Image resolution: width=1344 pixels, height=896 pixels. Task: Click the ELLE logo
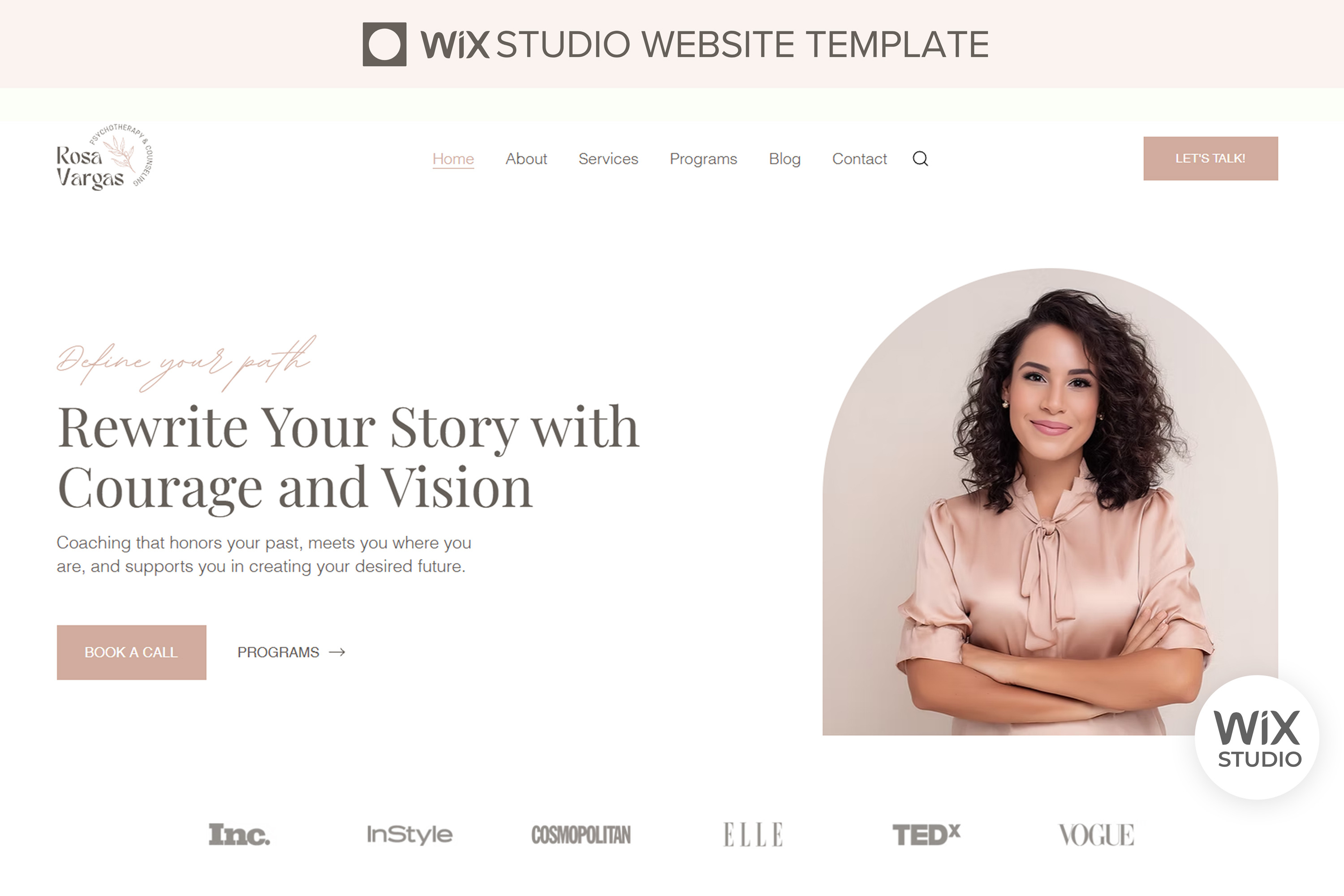753,835
